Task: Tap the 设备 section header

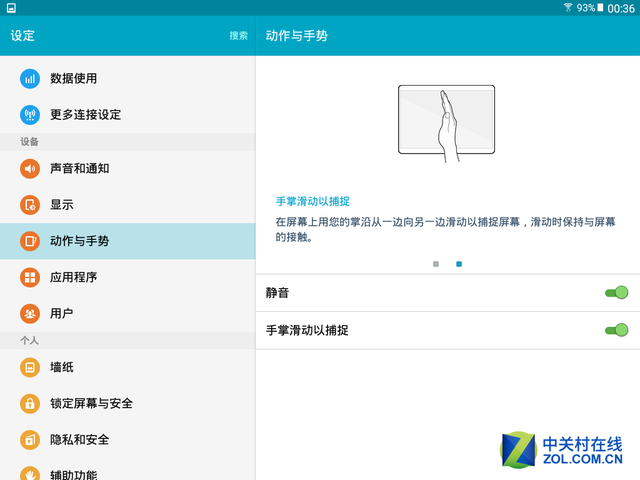Action: [x=29, y=142]
